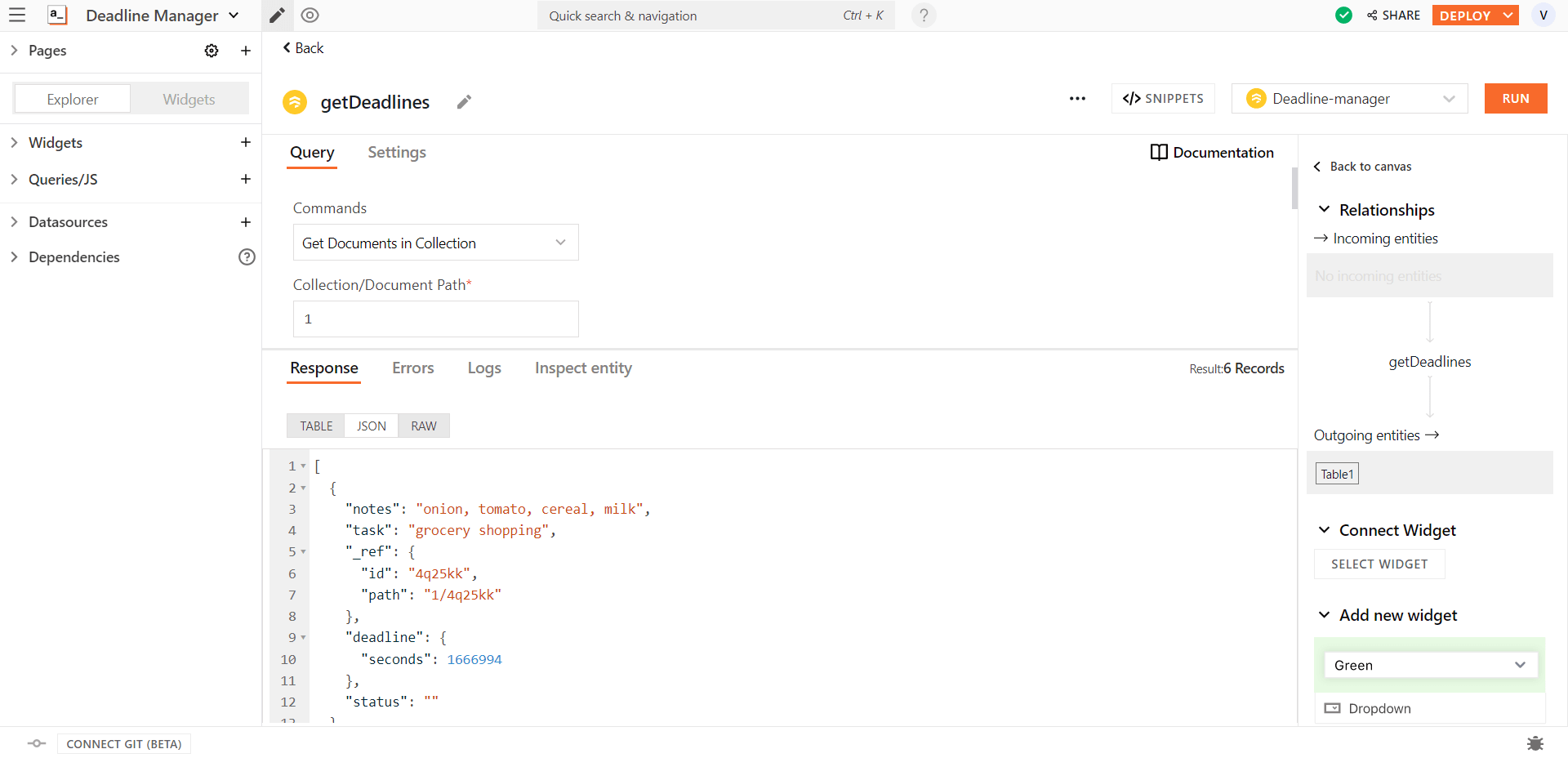Click the debugger bug icon
Image resolution: width=1568 pixels, height=758 pixels.
click(1535, 743)
